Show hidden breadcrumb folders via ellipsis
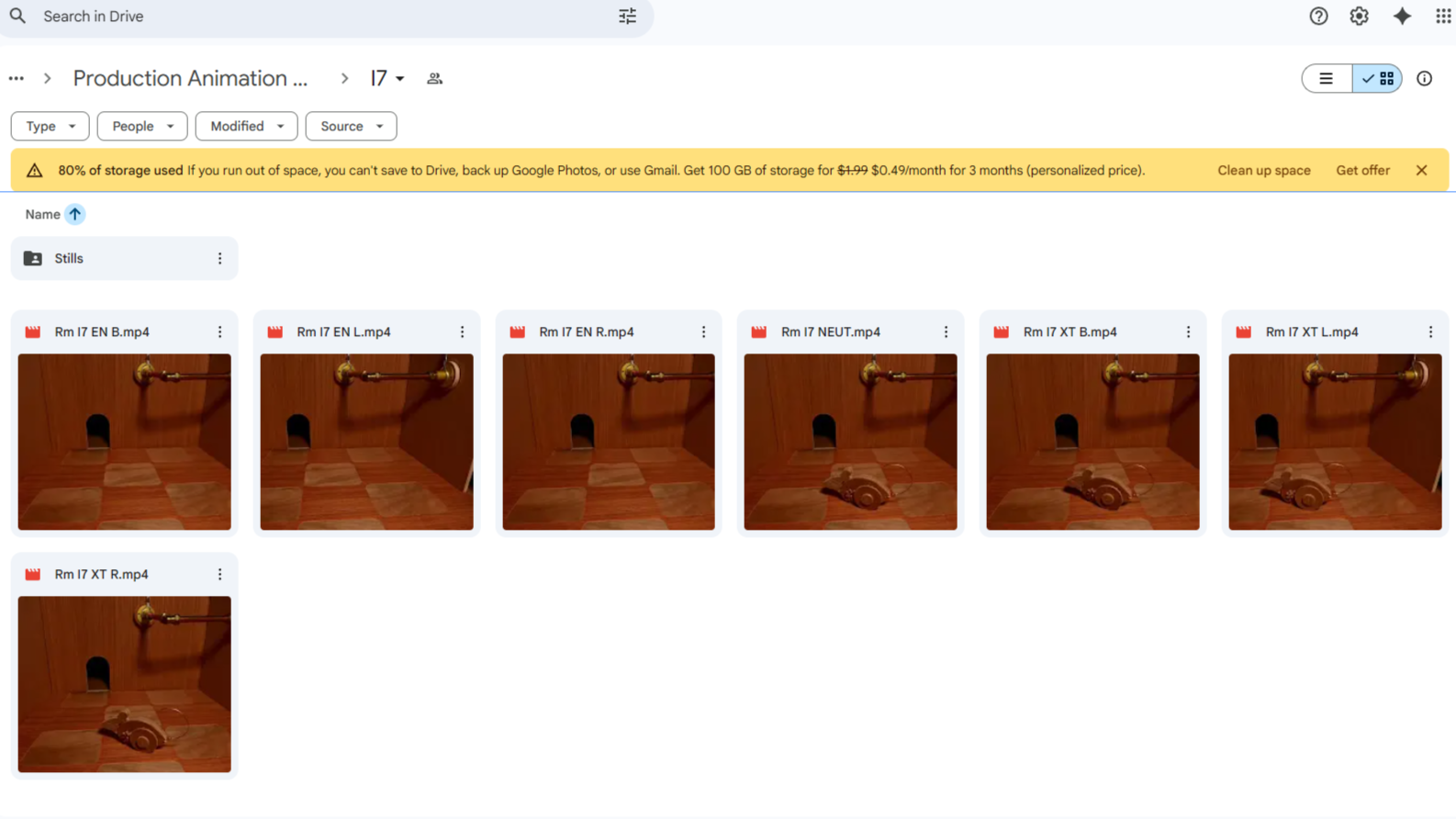The image size is (1456, 819). (17, 79)
